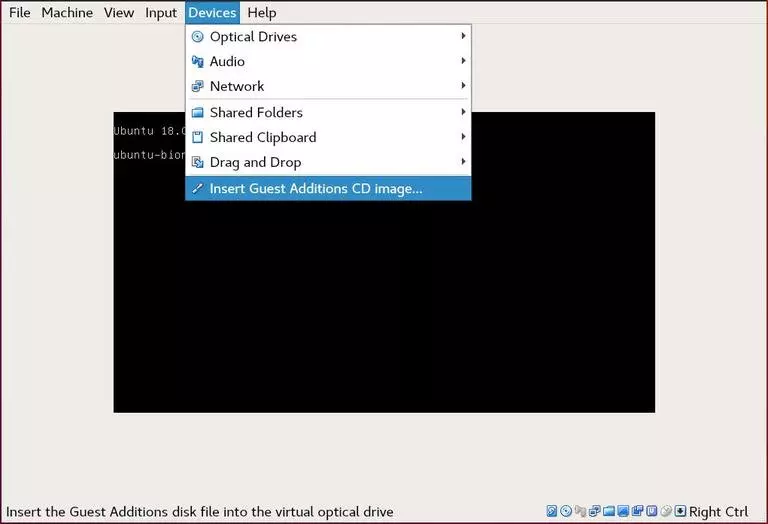Click the grayed audio status bar icon
The width and height of the screenshot is (768, 524).
(x=580, y=511)
